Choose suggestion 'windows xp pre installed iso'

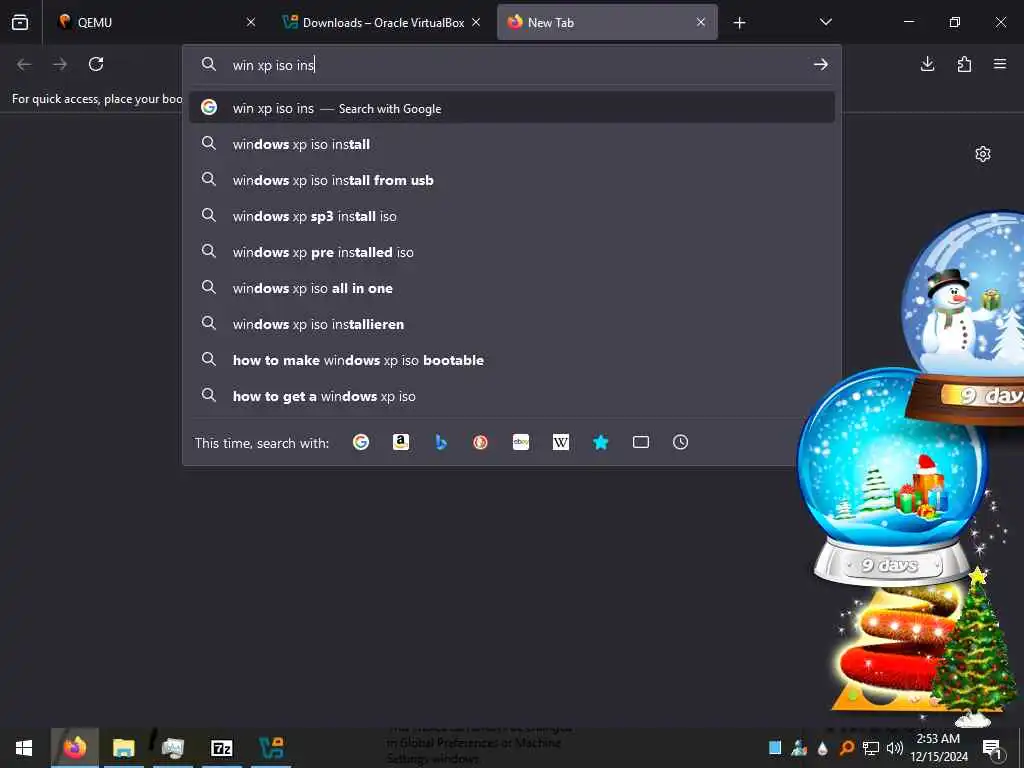(x=512, y=252)
